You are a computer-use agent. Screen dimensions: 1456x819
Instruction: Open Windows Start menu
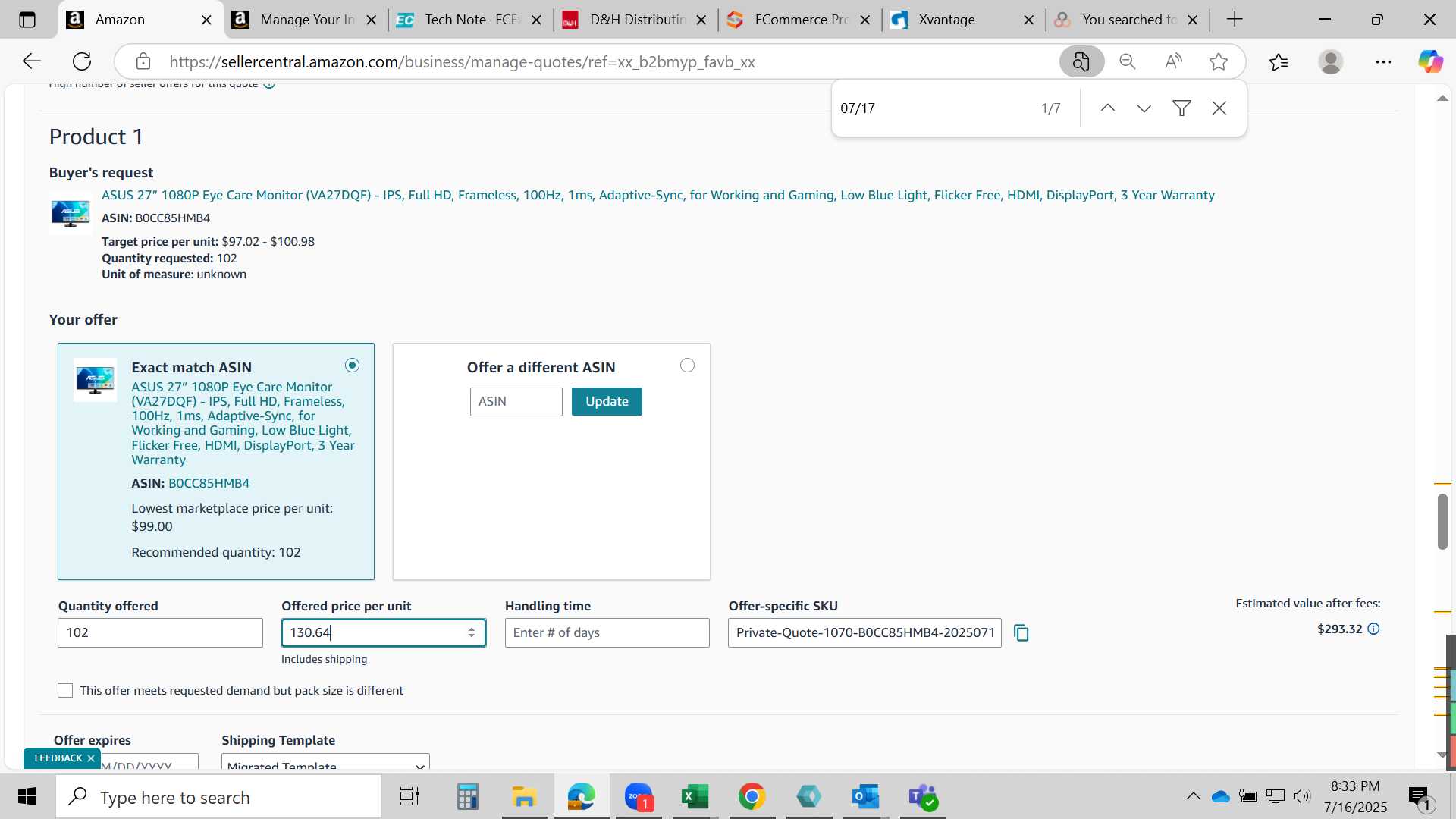(27, 796)
